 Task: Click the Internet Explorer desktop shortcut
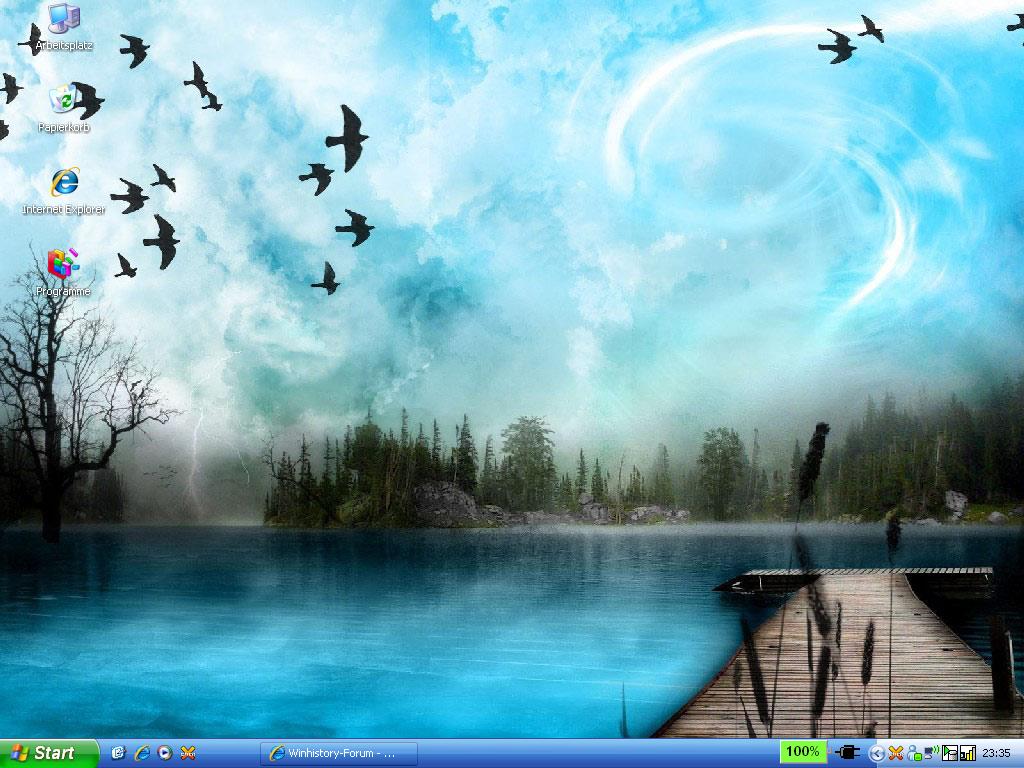click(x=64, y=182)
